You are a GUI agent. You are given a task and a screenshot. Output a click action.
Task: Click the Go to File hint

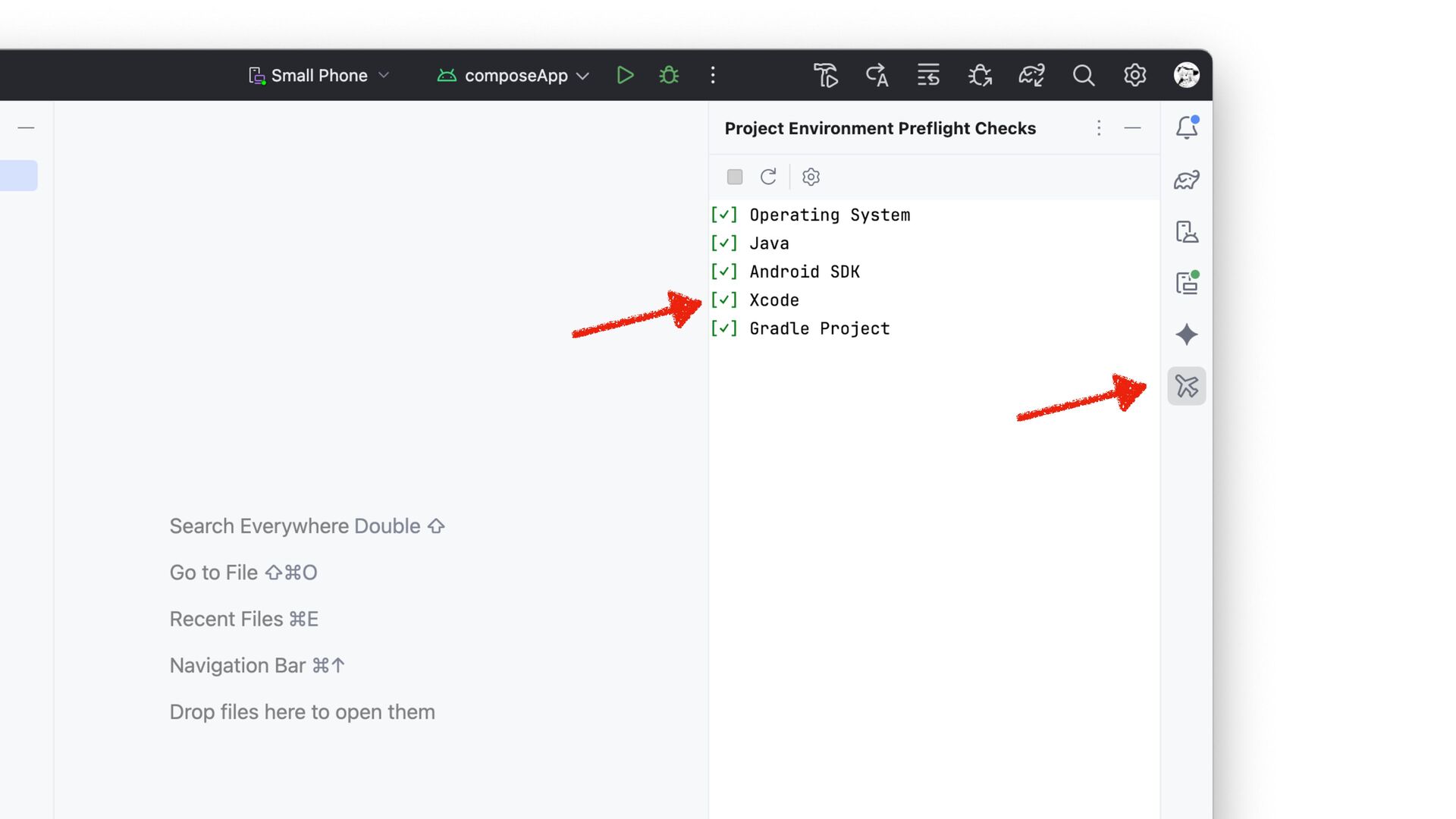coord(243,573)
